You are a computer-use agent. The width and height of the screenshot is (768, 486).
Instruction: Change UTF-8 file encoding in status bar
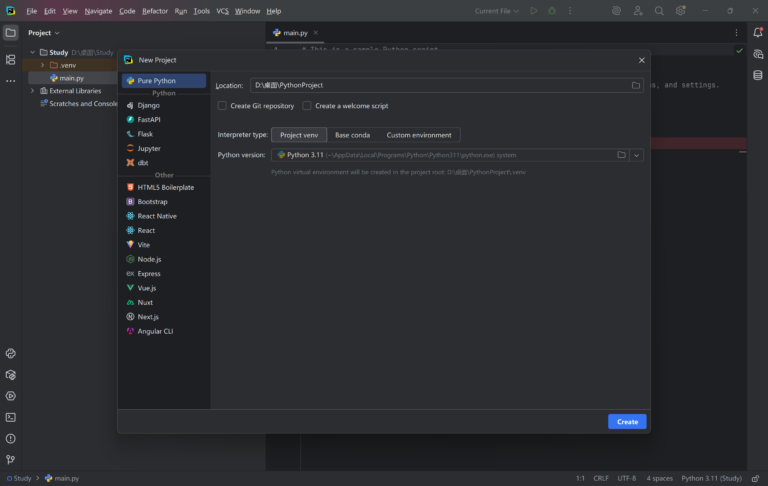626,478
